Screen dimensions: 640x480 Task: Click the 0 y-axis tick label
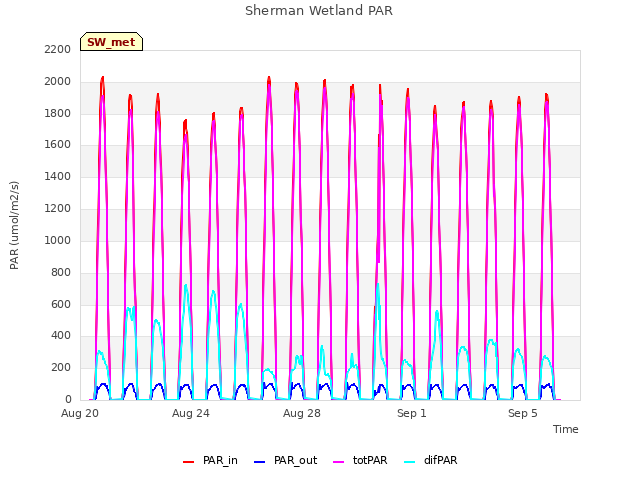(x=68, y=399)
